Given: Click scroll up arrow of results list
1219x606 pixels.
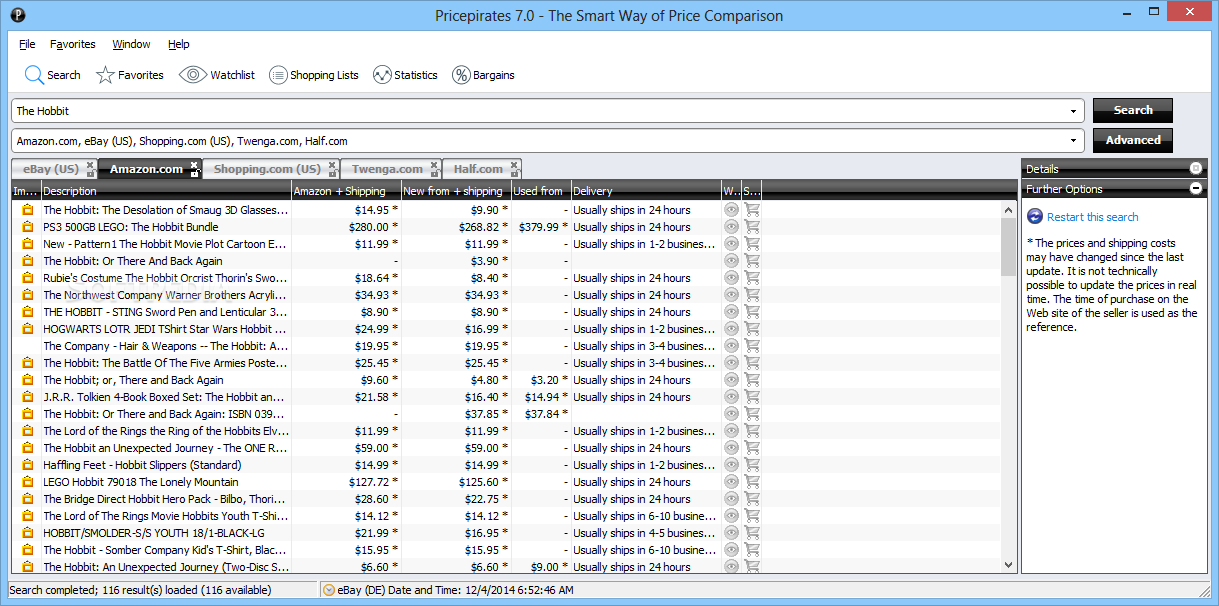Looking at the screenshot, I should pos(1008,210).
